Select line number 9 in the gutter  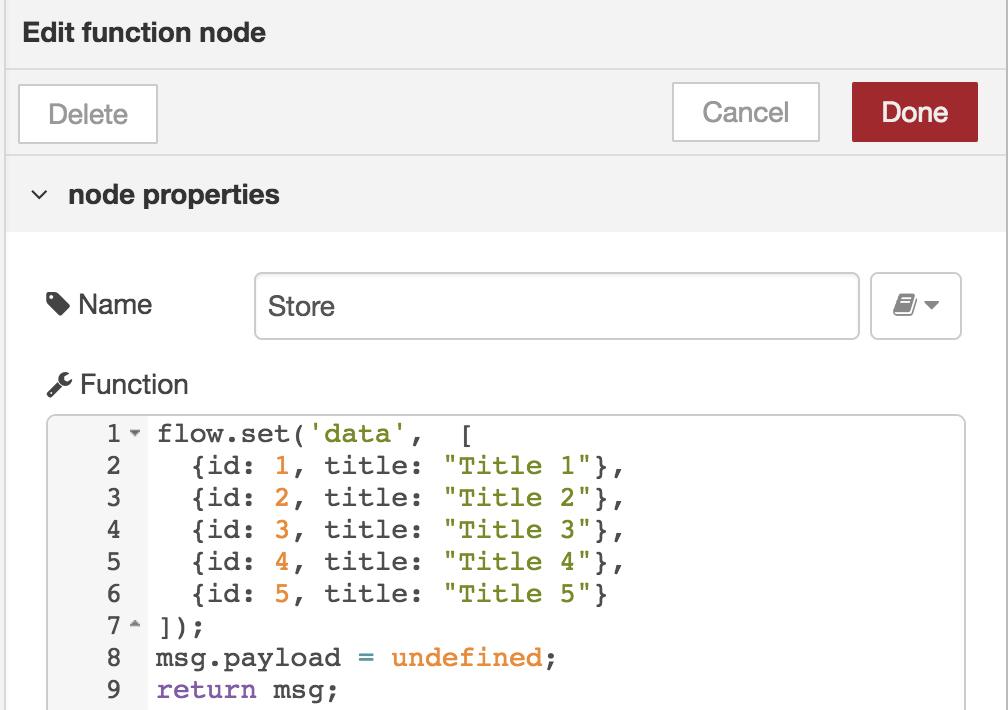(x=114, y=689)
